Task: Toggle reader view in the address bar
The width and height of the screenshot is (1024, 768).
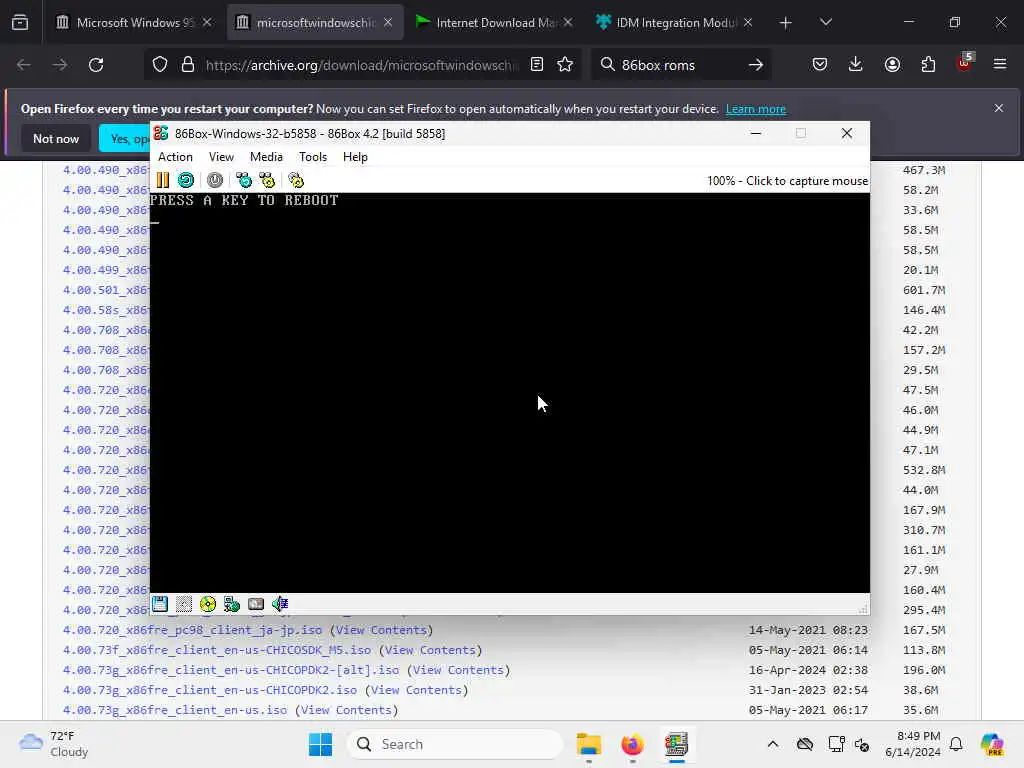Action: 537,65
